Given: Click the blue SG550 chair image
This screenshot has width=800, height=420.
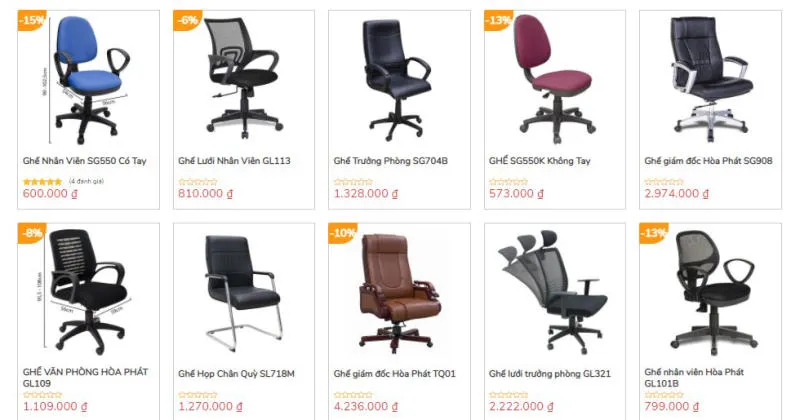Looking at the screenshot, I should click(x=88, y=80).
